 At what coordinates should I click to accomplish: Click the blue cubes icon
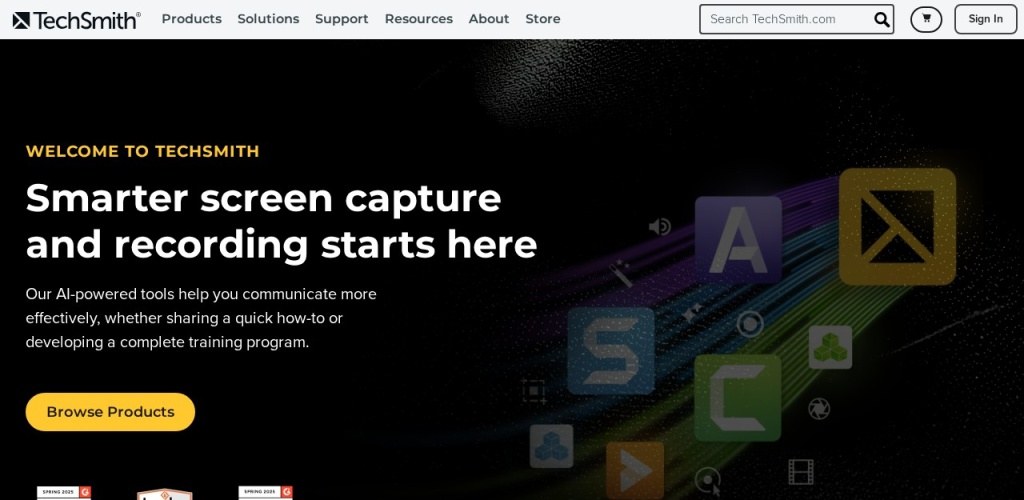point(551,446)
